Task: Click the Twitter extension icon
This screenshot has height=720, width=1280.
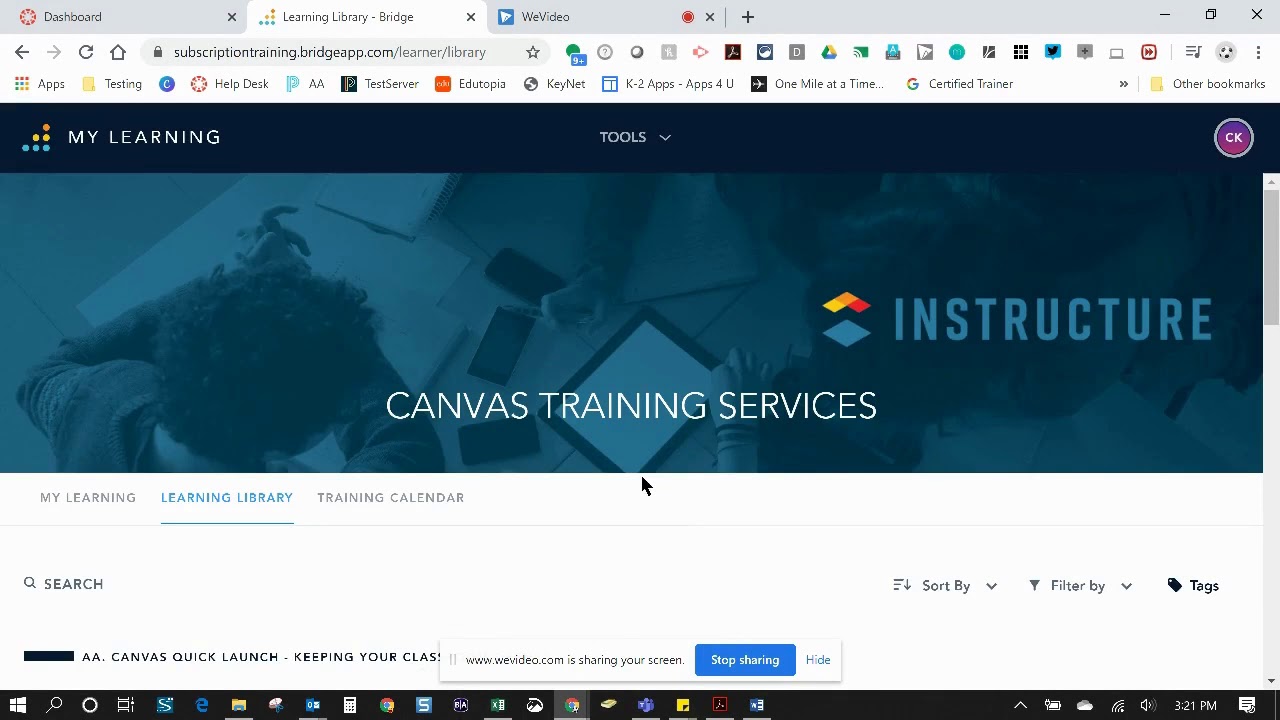Action: coord(1053,52)
